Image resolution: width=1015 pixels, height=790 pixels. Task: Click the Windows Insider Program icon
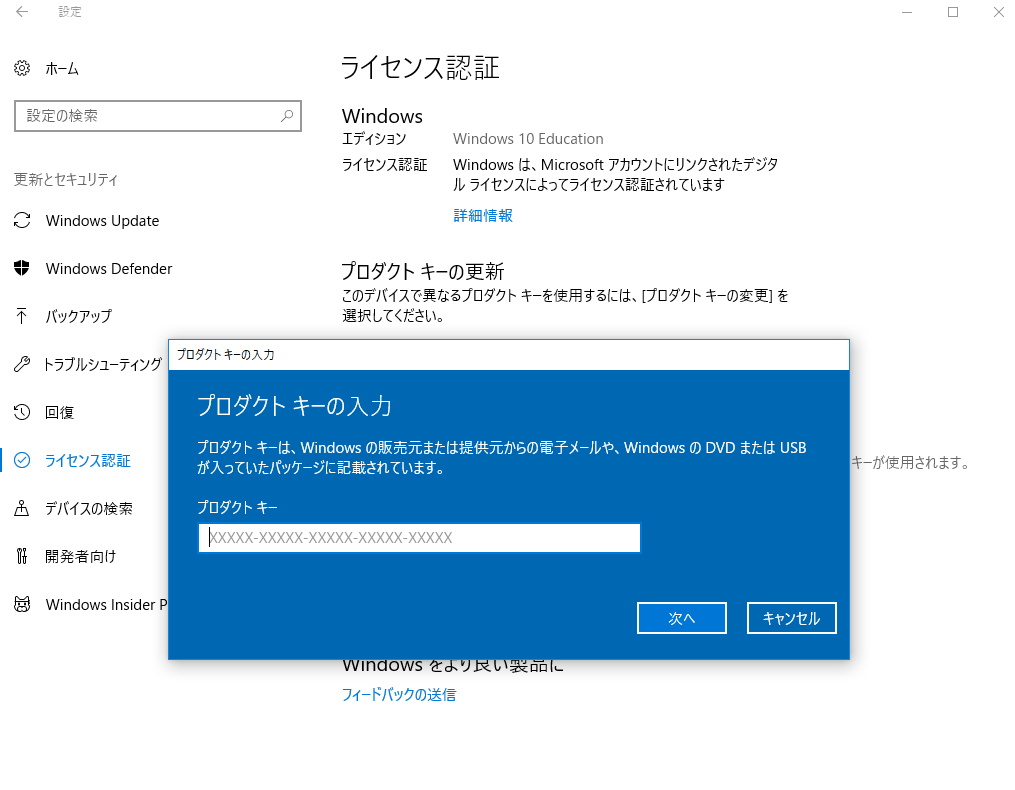pyautogui.click(x=22, y=604)
